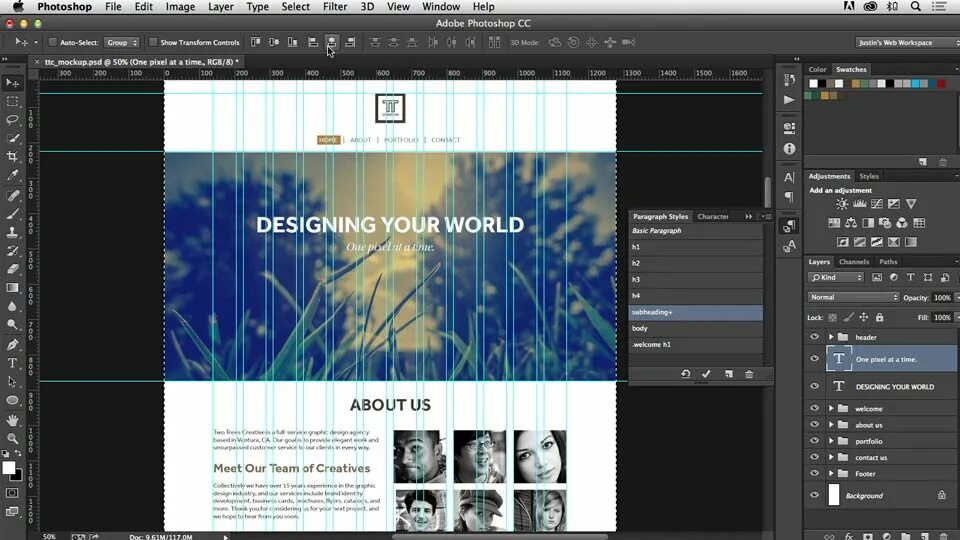Apply the .welcome h1 paragraph style

[x=696, y=344]
